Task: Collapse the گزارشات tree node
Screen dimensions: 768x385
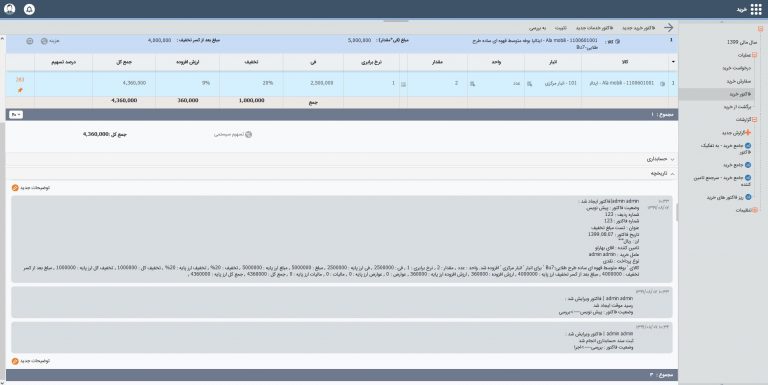Action: point(755,120)
